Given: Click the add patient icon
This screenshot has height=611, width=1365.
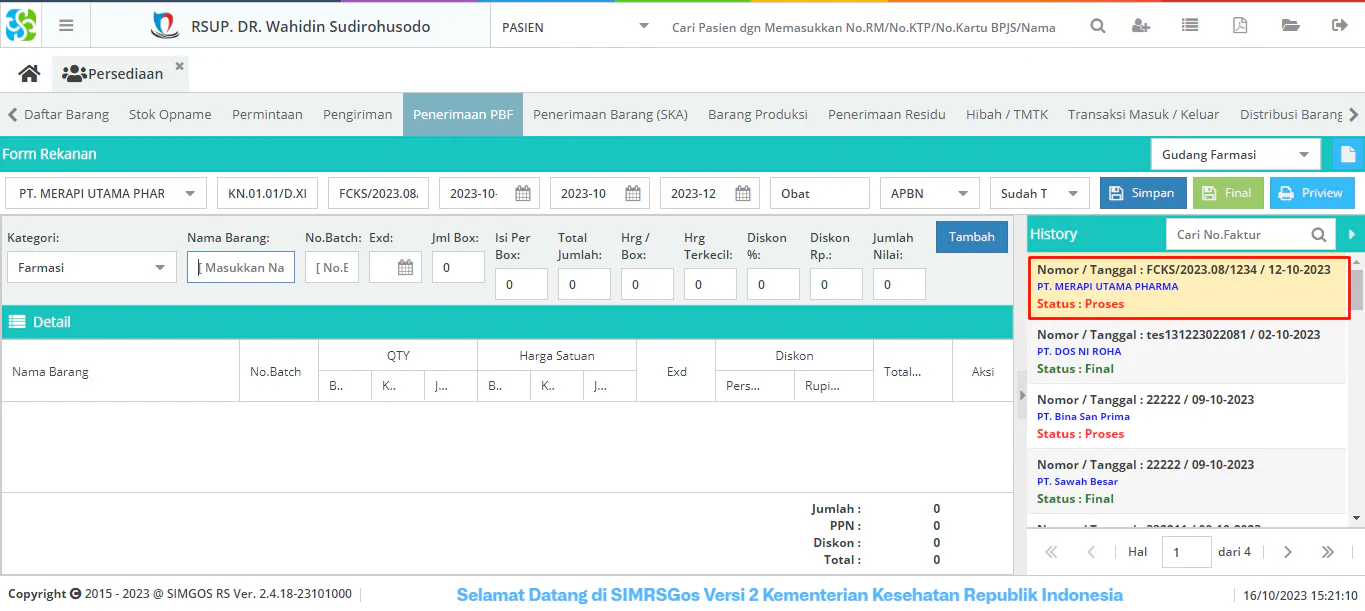Looking at the screenshot, I should point(1140,27).
